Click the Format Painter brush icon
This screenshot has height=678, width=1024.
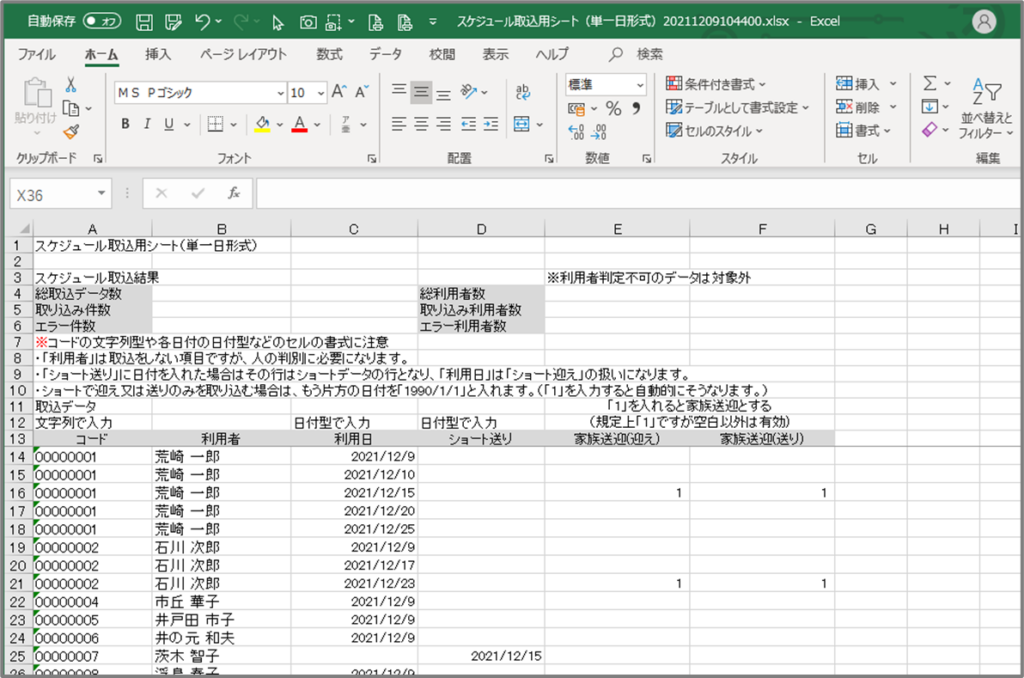pyautogui.click(x=71, y=132)
